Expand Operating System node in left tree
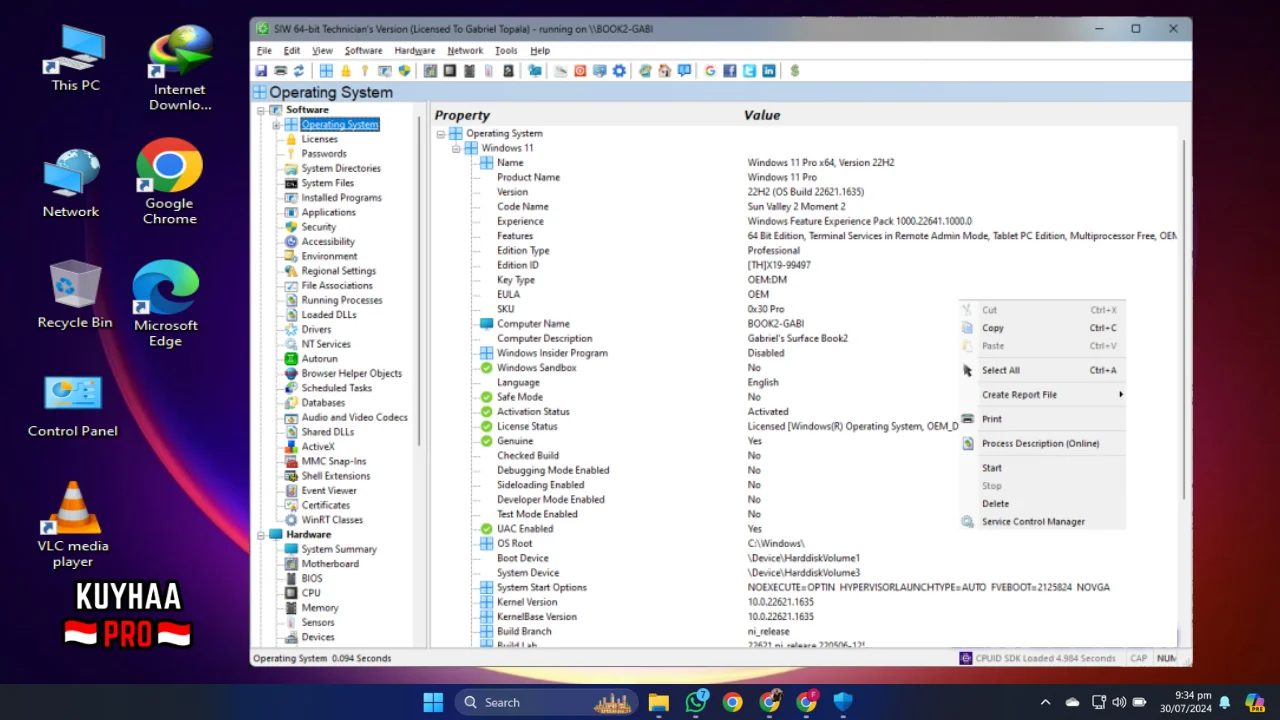Image resolution: width=1280 pixels, height=720 pixels. (x=276, y=125)
